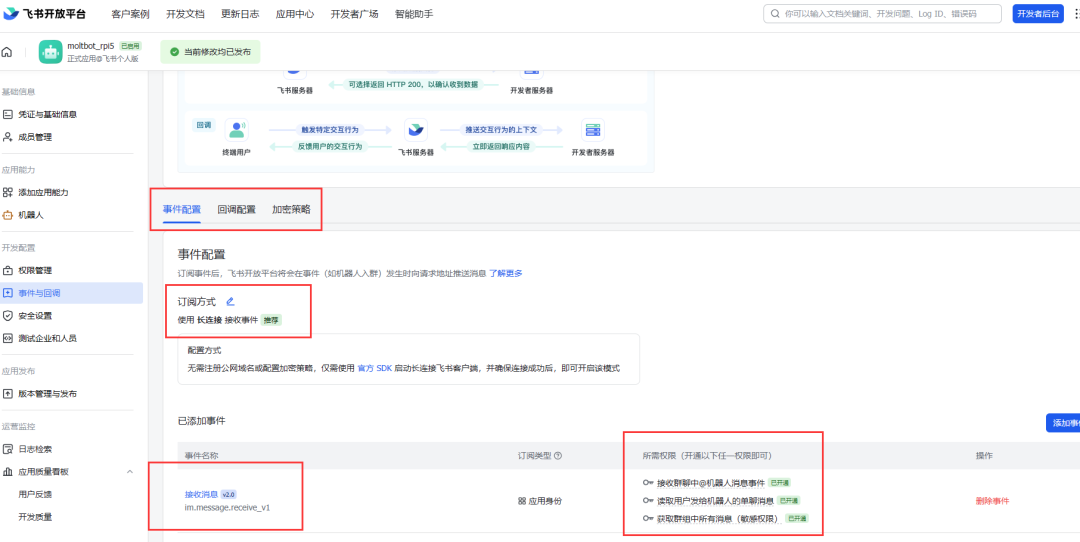Open the 接收消息 event link
The width and height of the screenshot is (1080, 542).
click(x=201, y=494)
